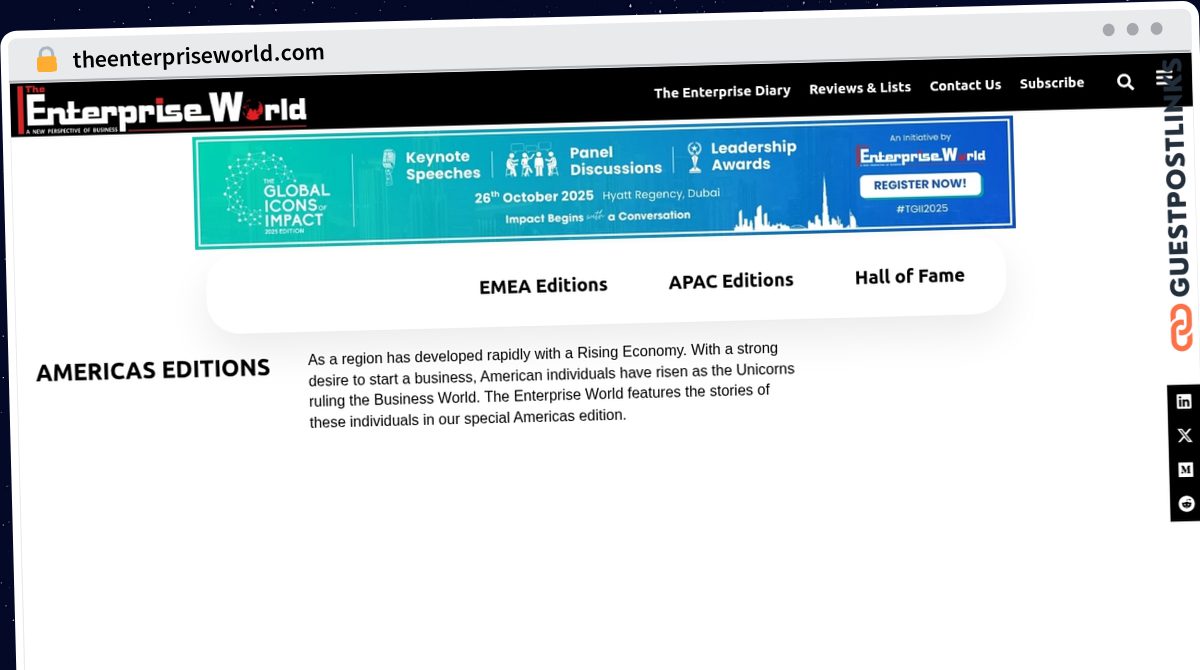1200x670 pixels.
Task: Expand the APAC Editions section
Action: pos(731,281)
